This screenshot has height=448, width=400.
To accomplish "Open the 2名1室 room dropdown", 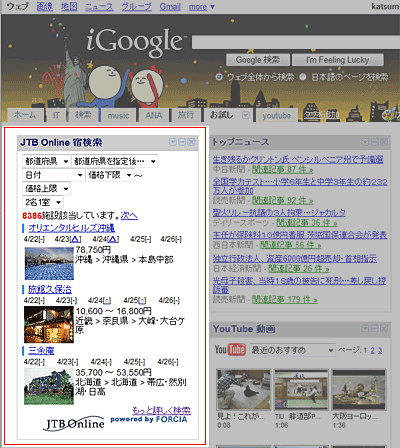I will (43, 202).
